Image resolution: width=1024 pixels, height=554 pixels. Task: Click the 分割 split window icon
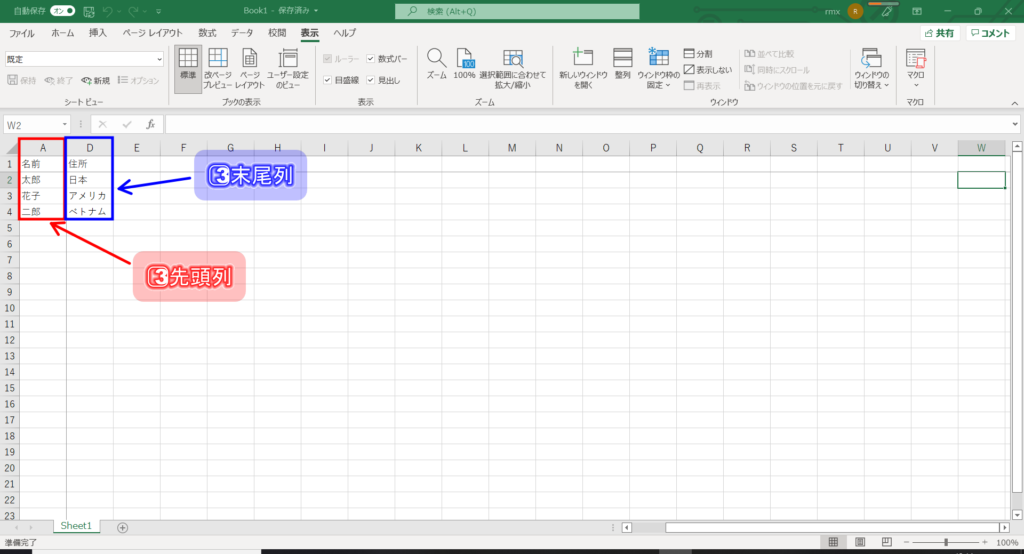pos(690,54)
